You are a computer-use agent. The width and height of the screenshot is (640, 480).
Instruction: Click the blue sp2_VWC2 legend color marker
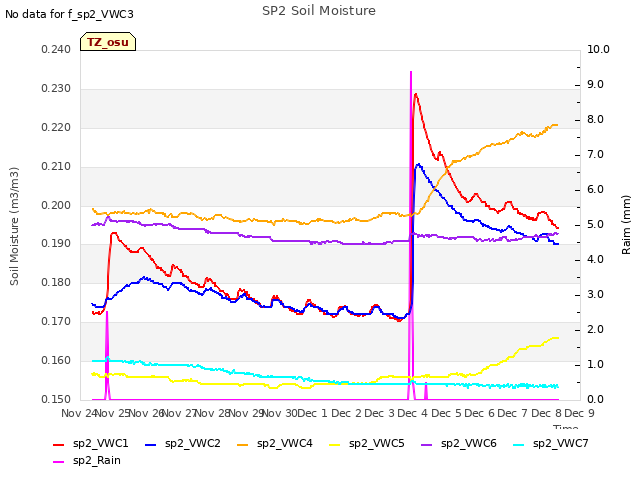pyautogui.click(x=151, y=444)
